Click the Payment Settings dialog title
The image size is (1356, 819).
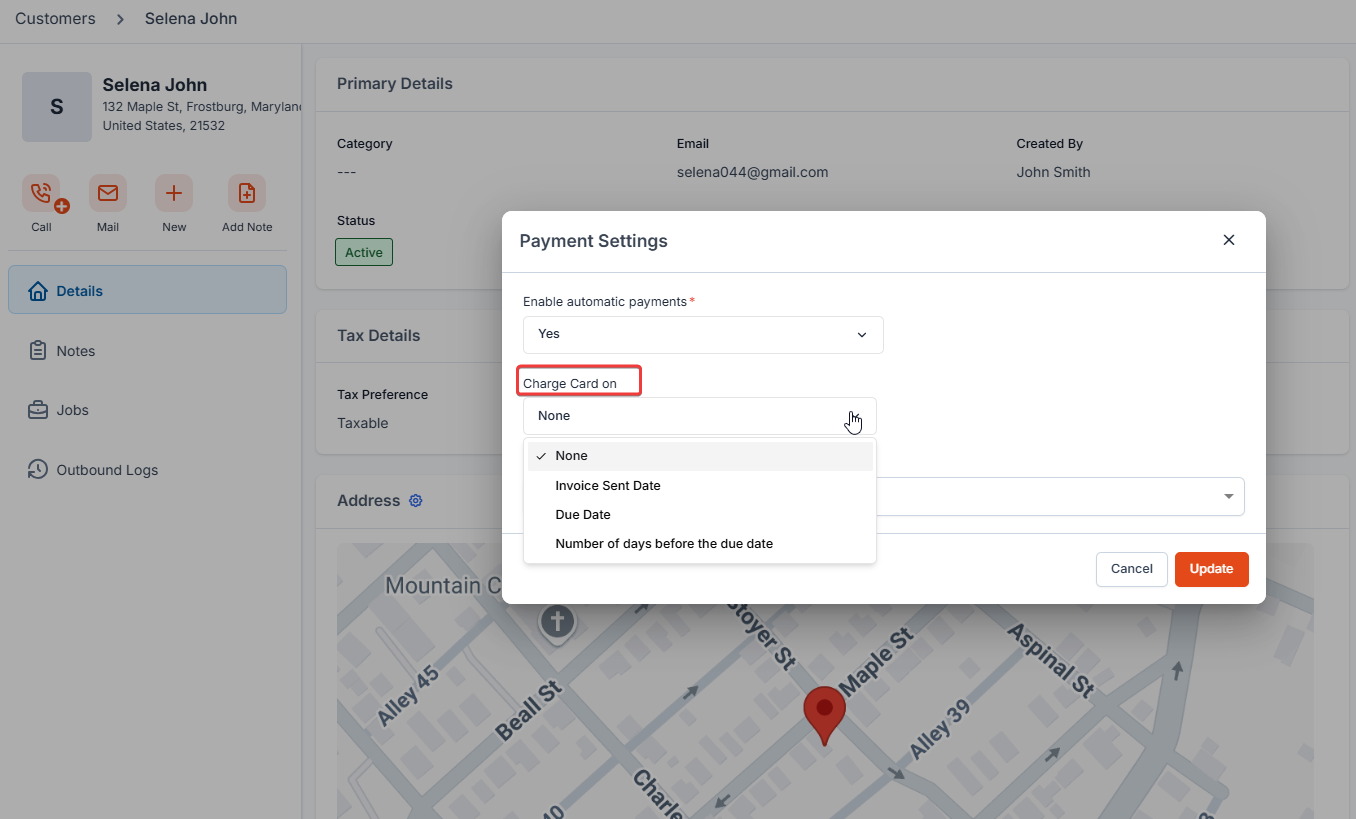click(x=594, y=241)
